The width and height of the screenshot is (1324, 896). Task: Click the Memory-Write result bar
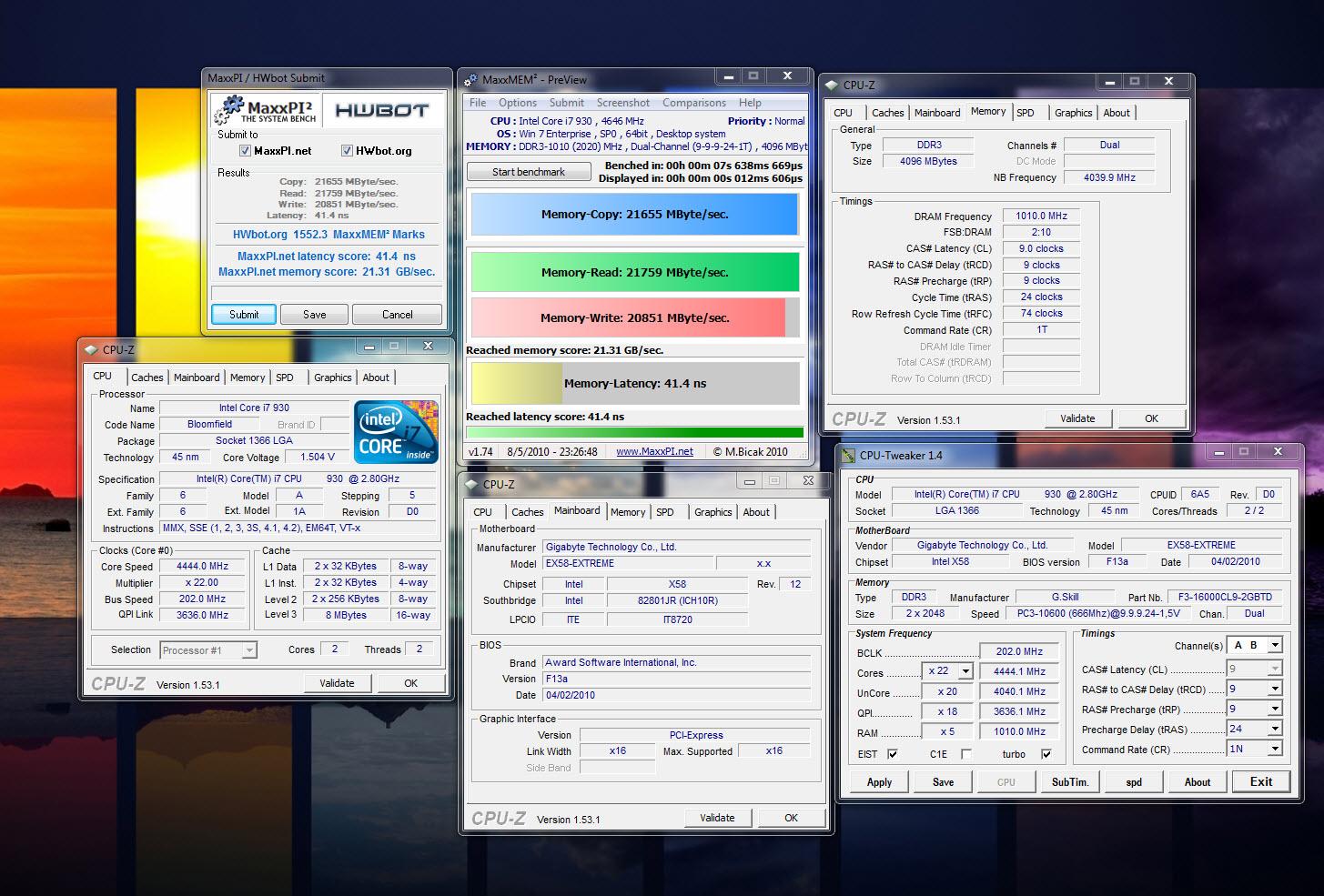[634, 318]
